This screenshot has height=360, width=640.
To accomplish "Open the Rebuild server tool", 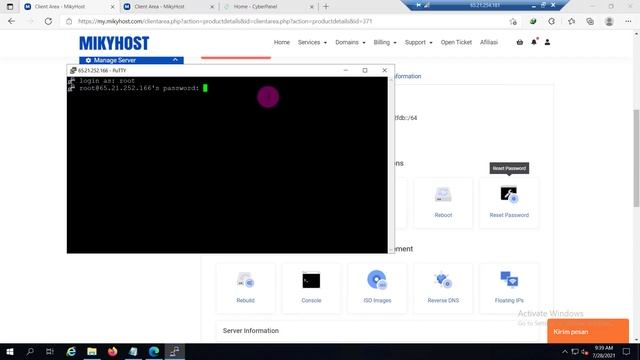I will [245, 288].
